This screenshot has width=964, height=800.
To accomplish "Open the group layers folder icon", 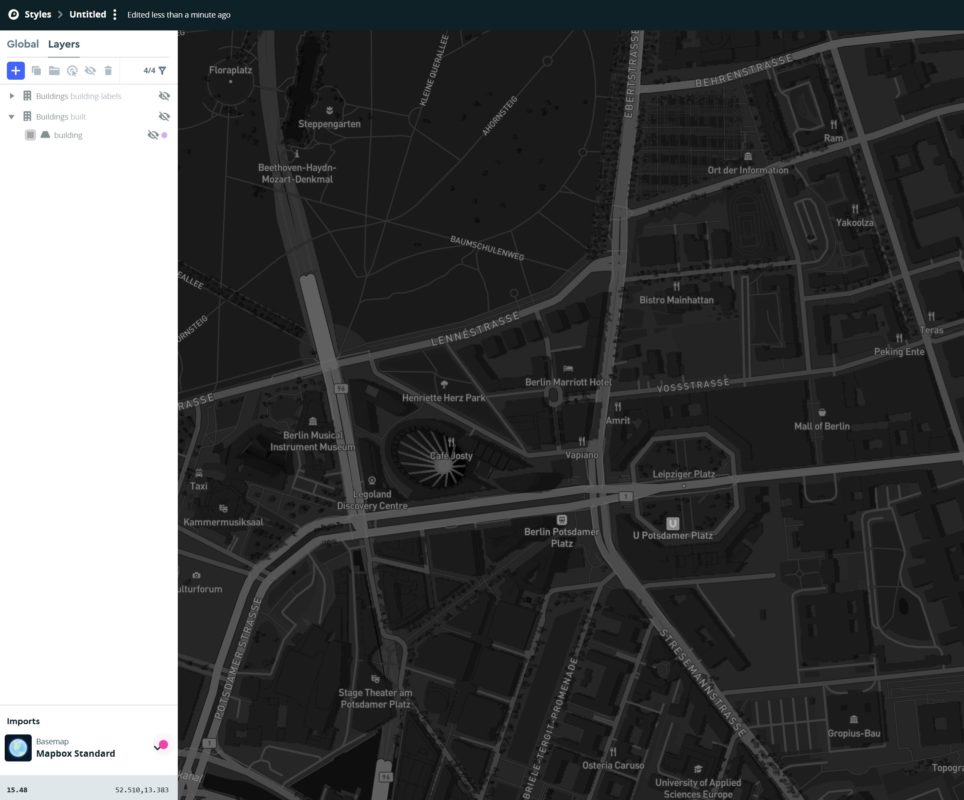I will tap(55, 70).
